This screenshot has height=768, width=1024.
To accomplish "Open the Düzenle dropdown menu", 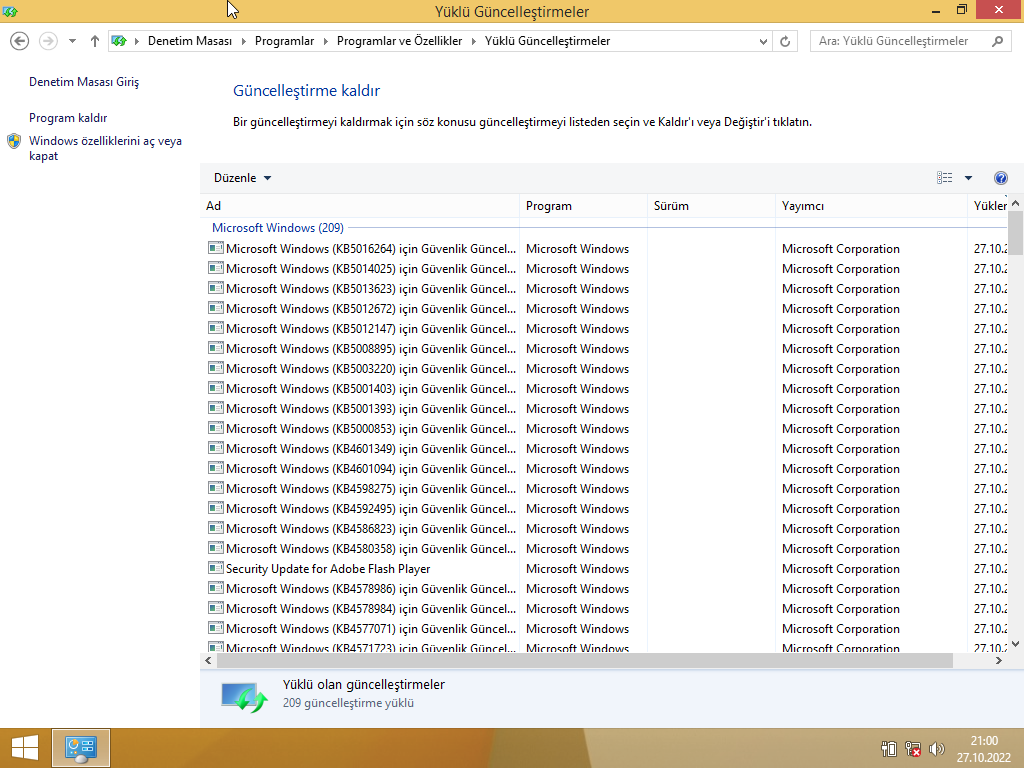I will (x=242, y=178).
